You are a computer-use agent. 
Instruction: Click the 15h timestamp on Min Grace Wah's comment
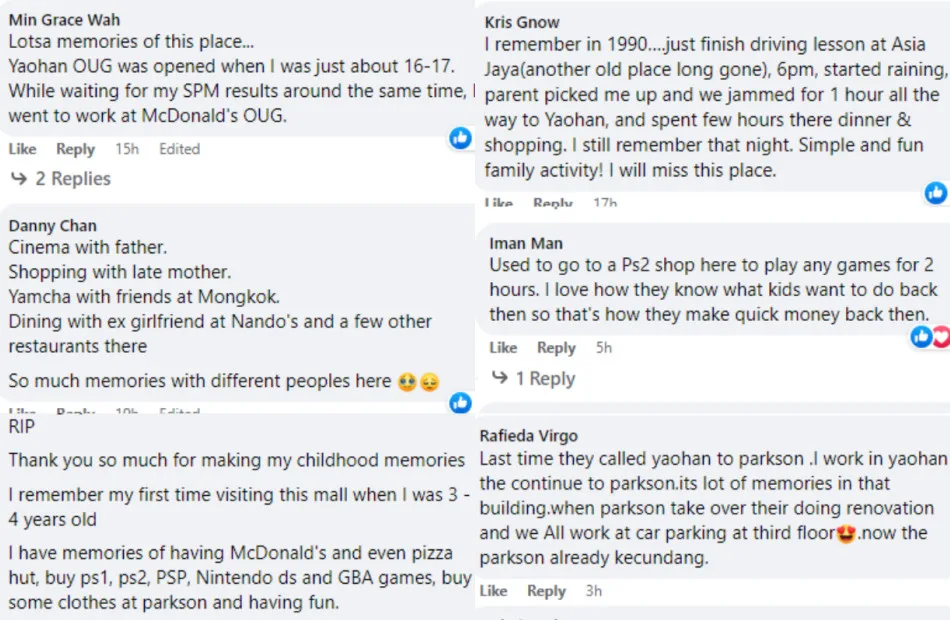pyautogui.click(x=127, y=149)
